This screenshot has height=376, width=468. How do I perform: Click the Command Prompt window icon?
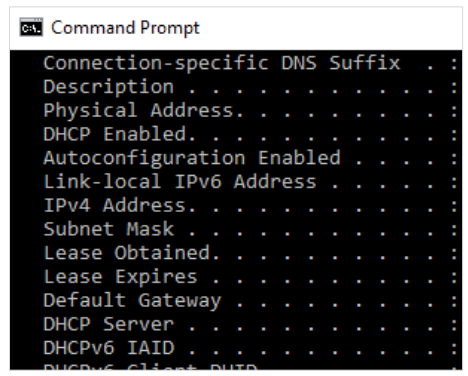pyautogui.click(x=31, y=27)
